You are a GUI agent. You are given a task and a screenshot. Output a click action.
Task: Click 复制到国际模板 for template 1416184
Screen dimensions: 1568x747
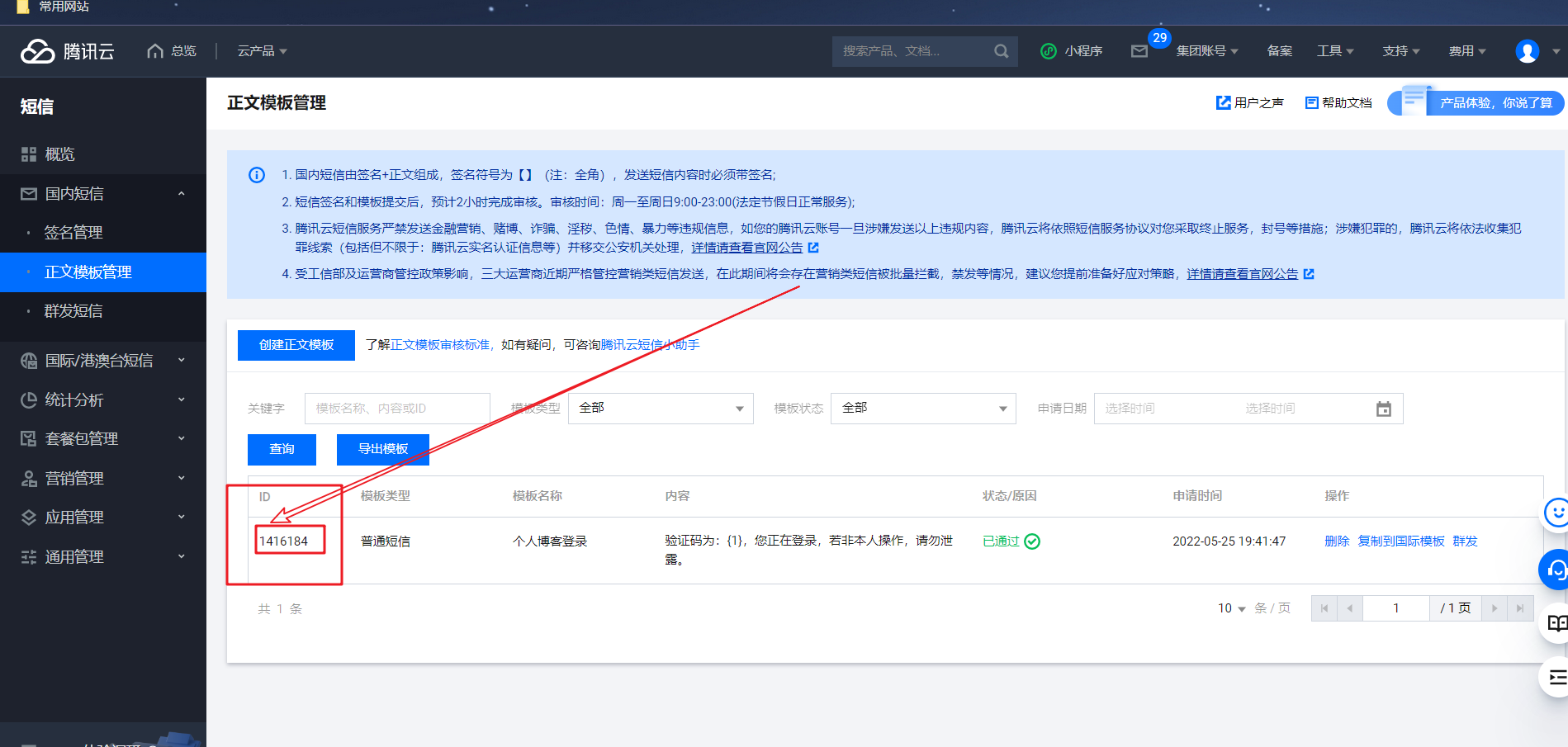coord(1401,541)
